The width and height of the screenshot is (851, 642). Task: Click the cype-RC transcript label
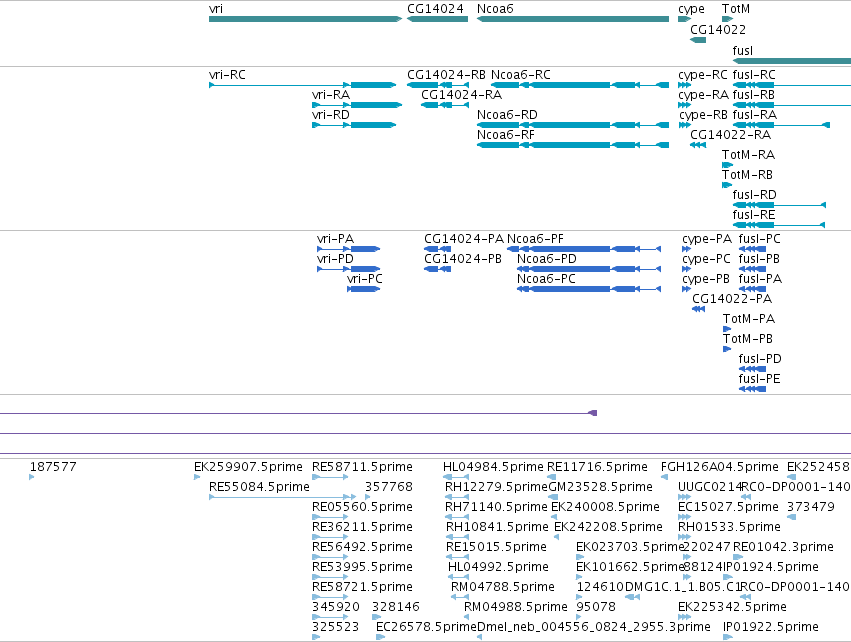pyautogui.click(x=703, y=75)
